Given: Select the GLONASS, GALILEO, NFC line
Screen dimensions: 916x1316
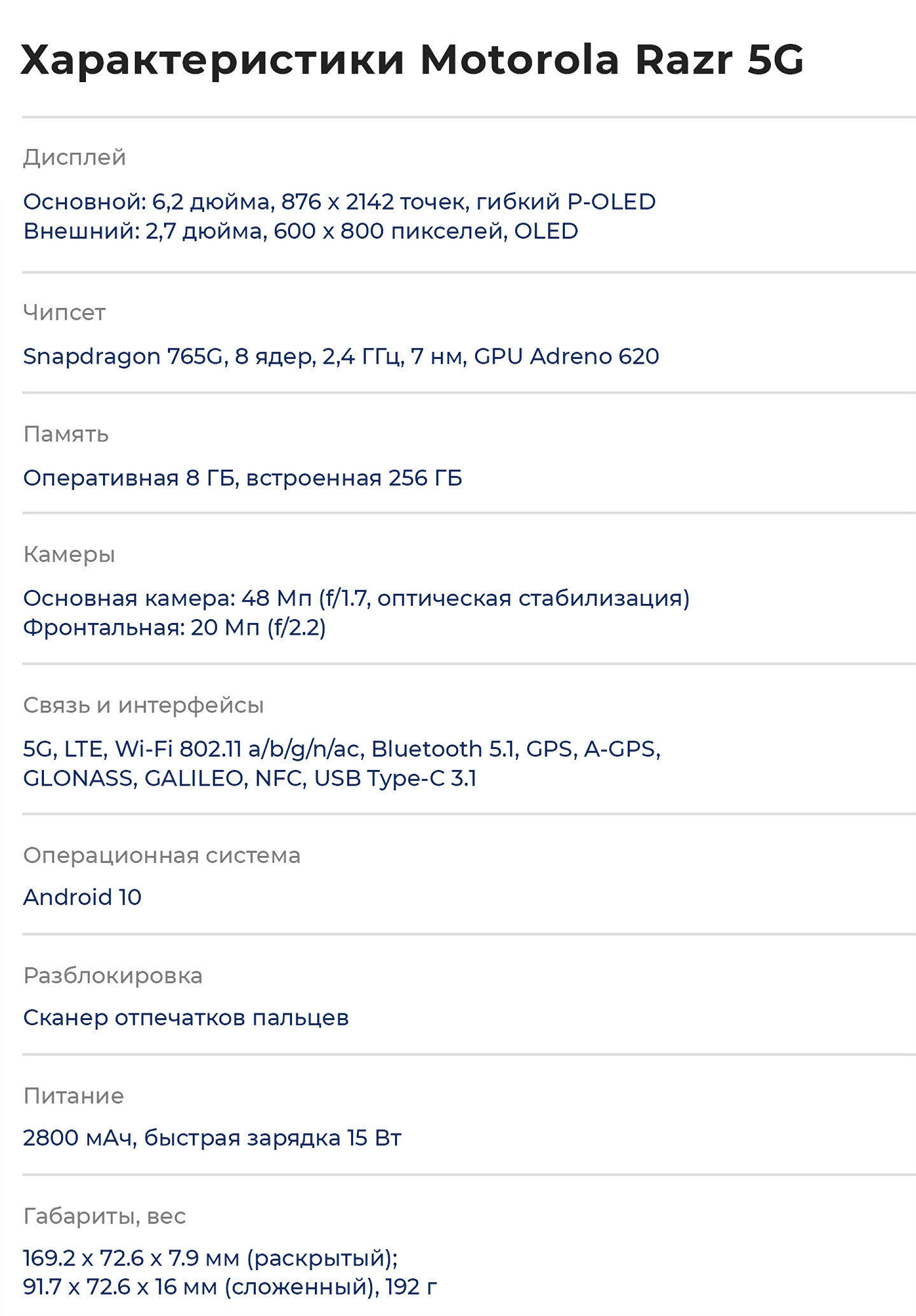Looking at the screenshot, I should 250,779.
